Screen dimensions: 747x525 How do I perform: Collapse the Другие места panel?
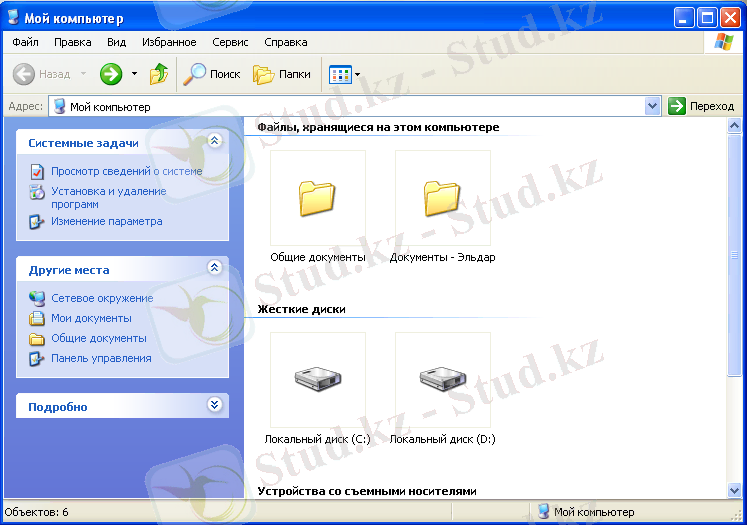click(x=213, y=268)
